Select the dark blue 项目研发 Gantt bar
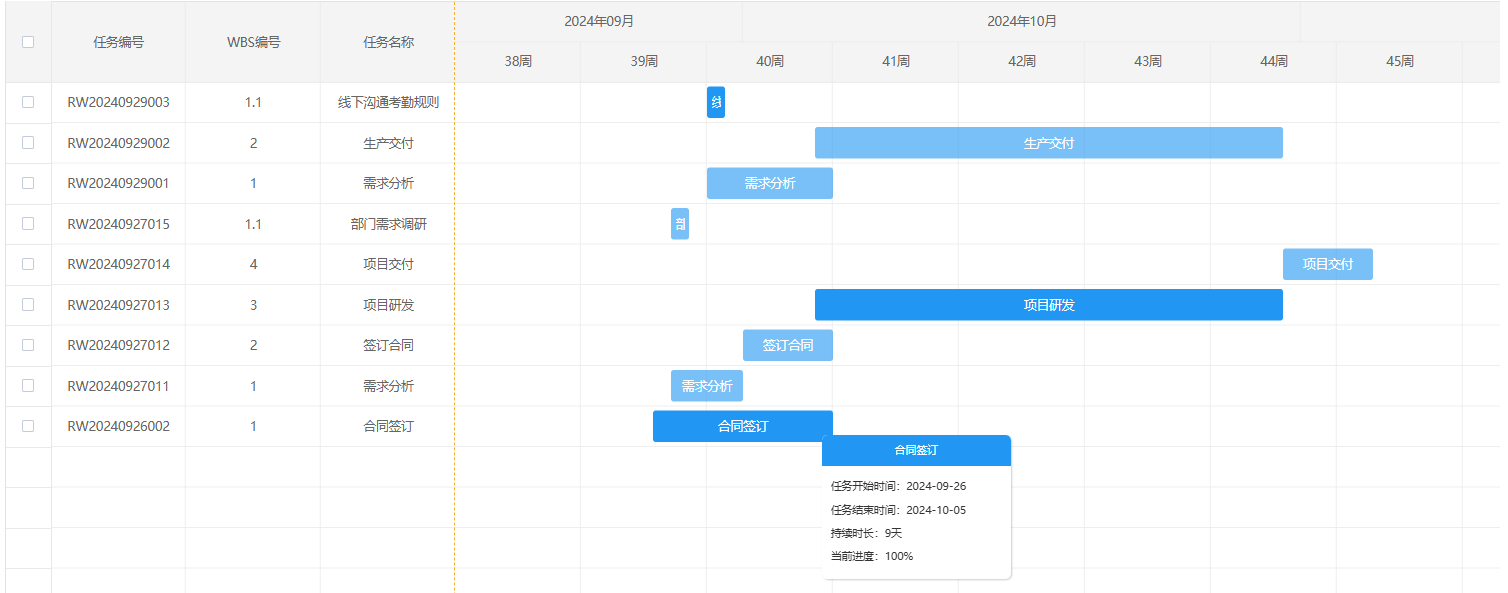1508x593 pixels. tap(1048, 305)
